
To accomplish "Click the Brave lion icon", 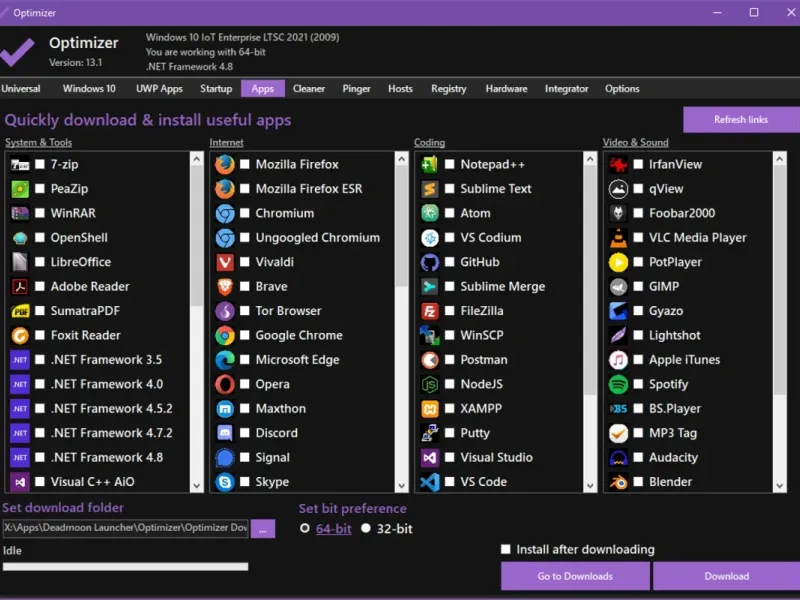I will [224, 287].
